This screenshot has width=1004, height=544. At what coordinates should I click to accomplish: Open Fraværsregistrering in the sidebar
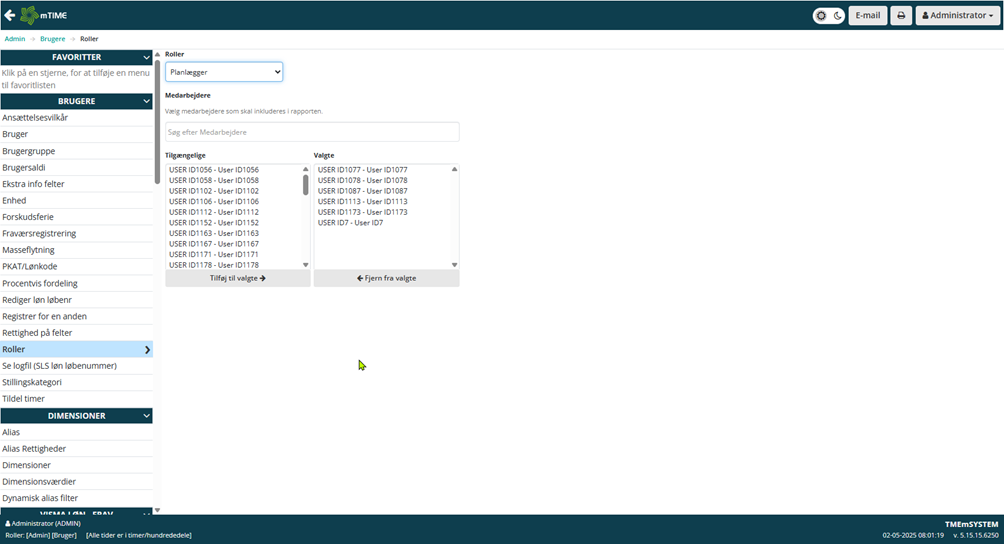[x=39, y=234]
